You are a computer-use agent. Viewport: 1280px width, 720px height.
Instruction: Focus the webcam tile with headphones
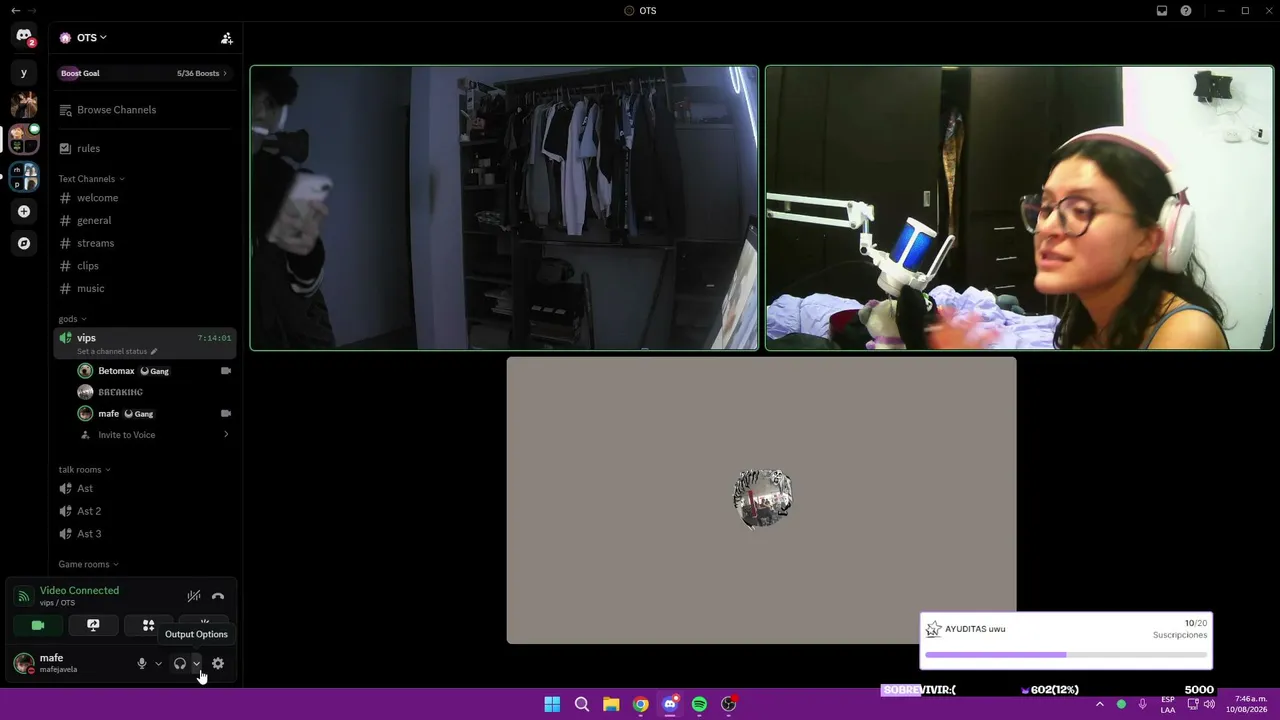[x=1019, y=208]
